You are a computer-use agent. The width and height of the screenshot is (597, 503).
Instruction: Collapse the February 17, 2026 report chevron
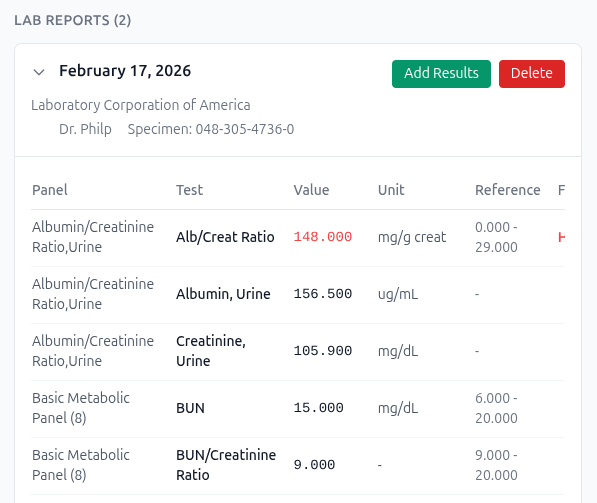pyautogui.click(x=39, y=72)
